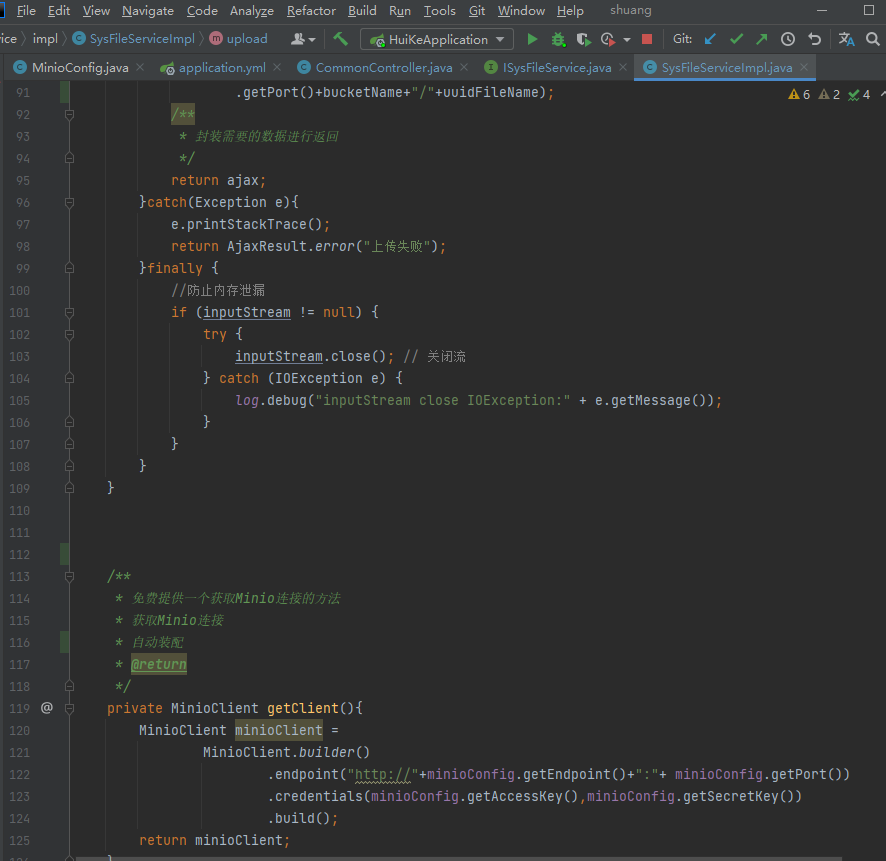
Task: Click the horizontal scrollbar at editor bottom
Action: point(459,858)
